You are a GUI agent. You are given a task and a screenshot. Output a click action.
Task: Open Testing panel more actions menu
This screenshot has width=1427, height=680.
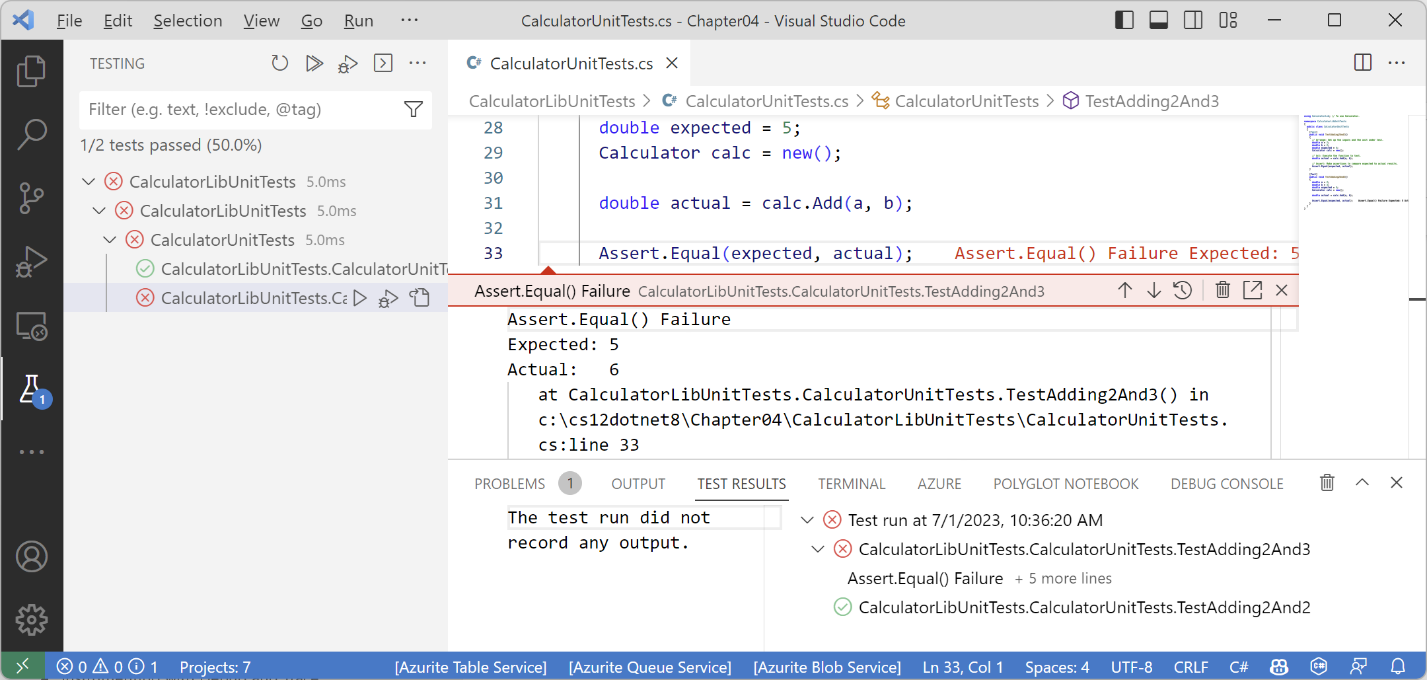point(418,64)
